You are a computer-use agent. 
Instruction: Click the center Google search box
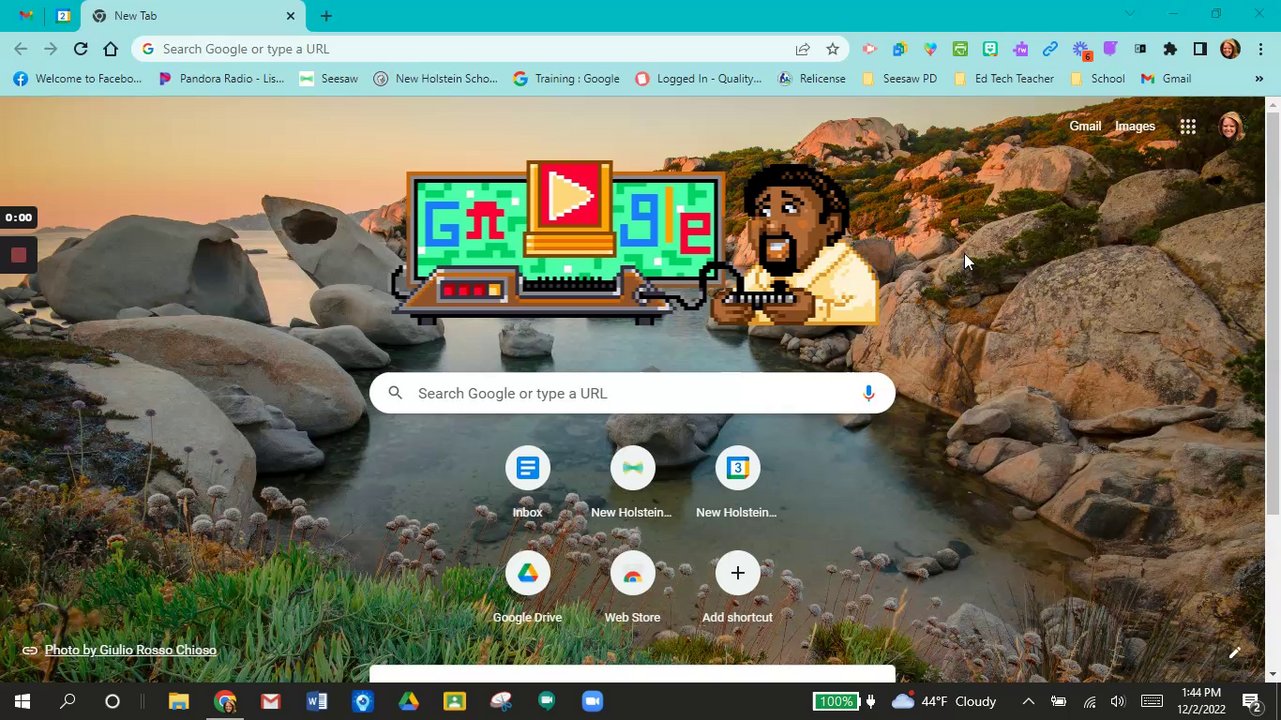point(632,393)
